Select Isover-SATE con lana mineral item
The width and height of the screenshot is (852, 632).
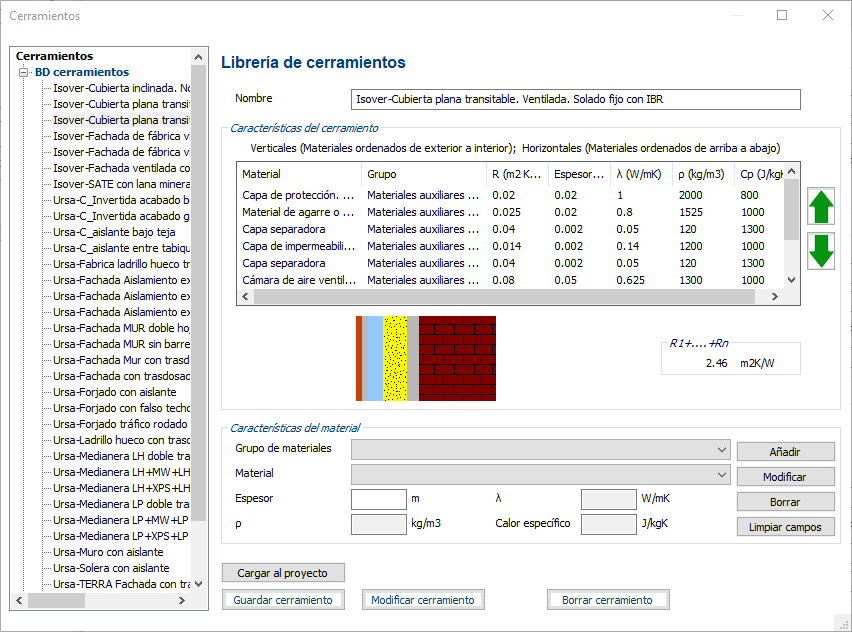120,184
